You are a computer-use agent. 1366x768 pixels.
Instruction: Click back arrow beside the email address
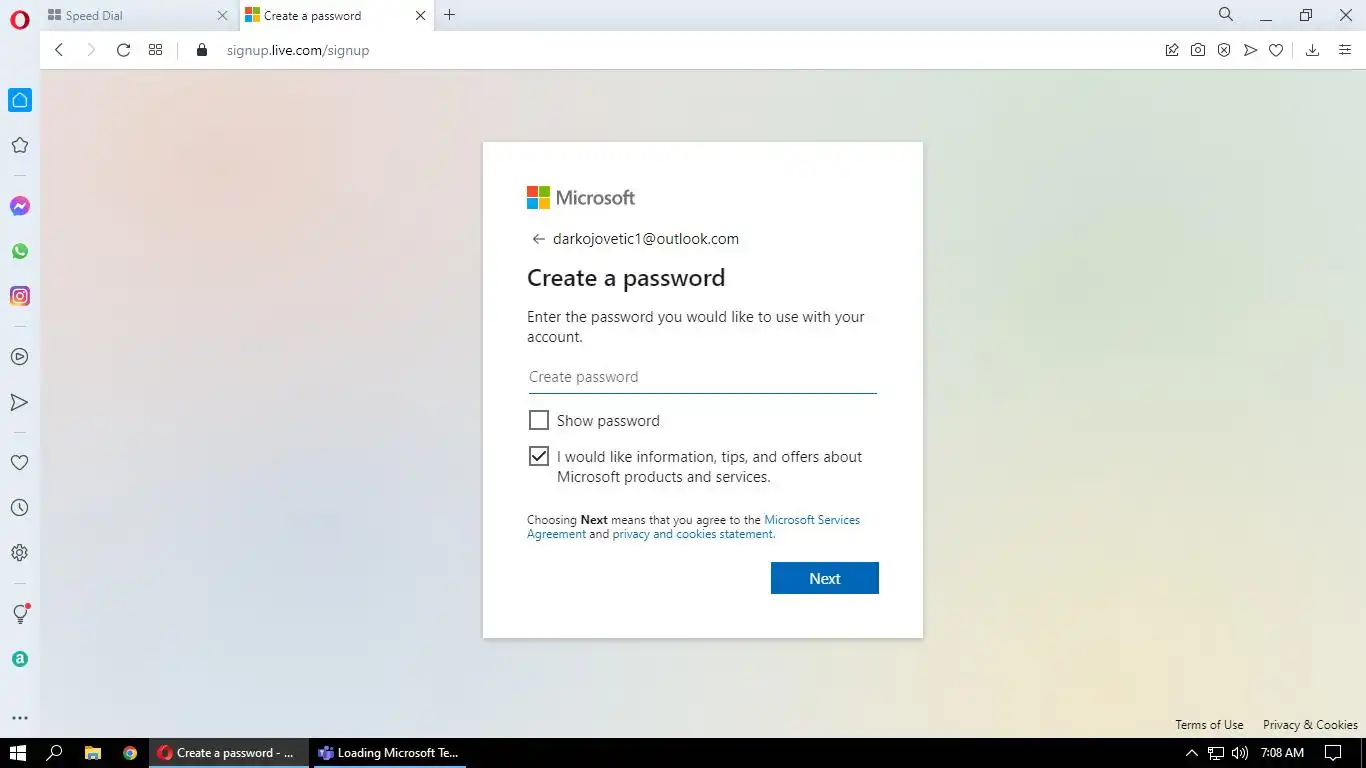click(x=538, y=239)
